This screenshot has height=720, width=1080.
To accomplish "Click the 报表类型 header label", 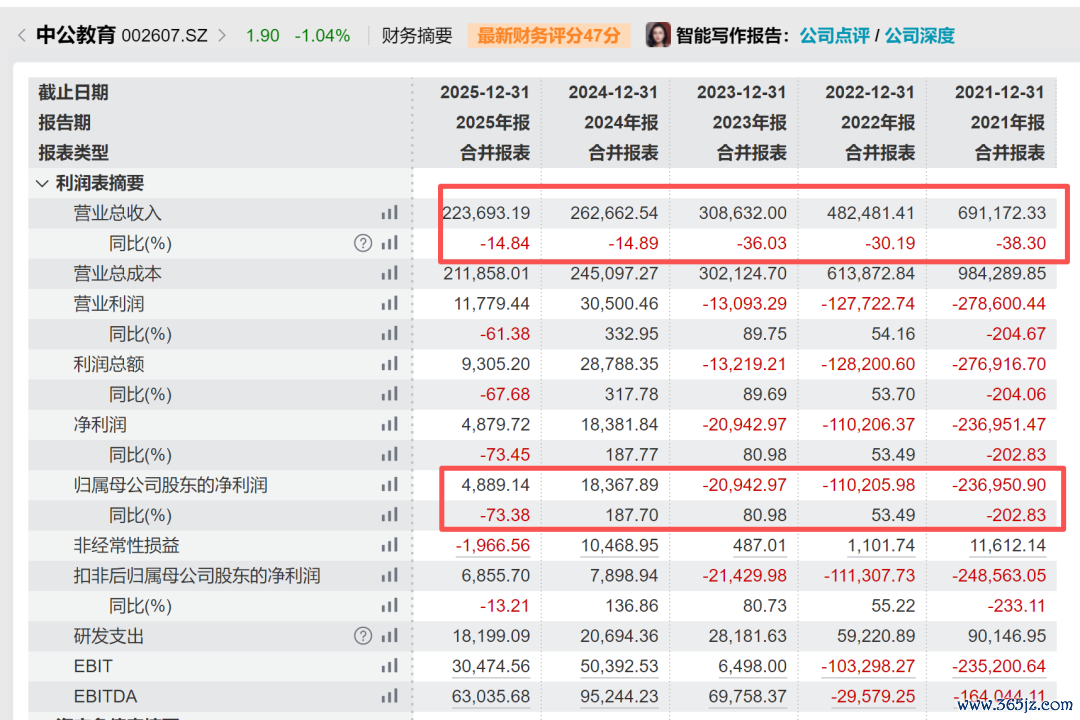I will click(x=73, y=153).
